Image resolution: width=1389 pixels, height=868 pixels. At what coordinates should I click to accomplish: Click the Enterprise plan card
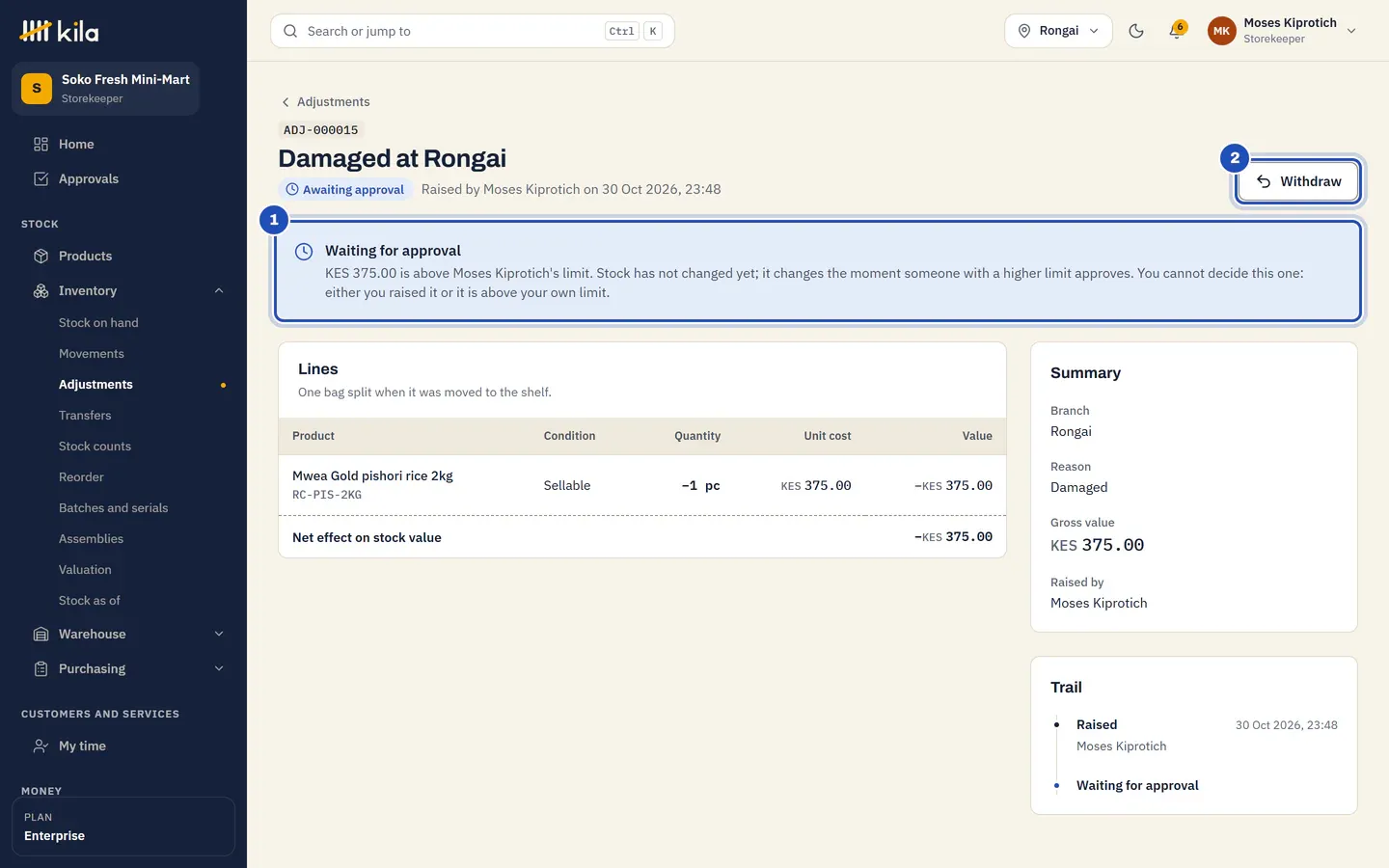coord(123,827)
